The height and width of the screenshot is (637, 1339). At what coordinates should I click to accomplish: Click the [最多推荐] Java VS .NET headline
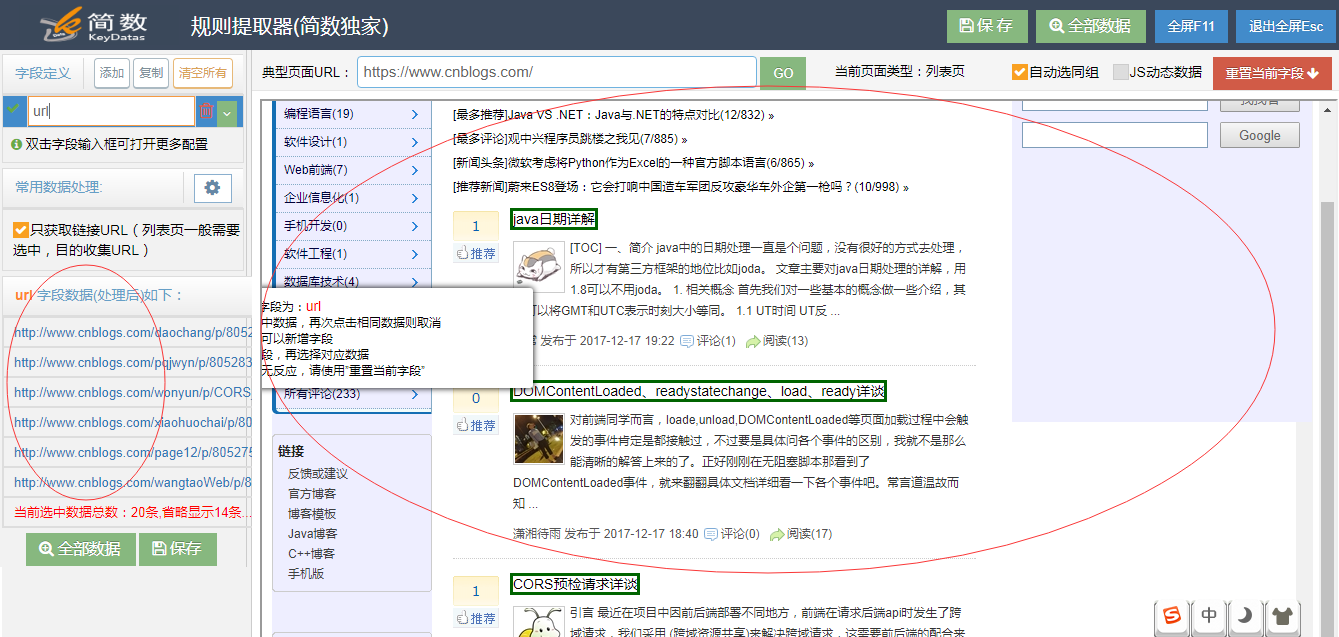tap(613, 115)
